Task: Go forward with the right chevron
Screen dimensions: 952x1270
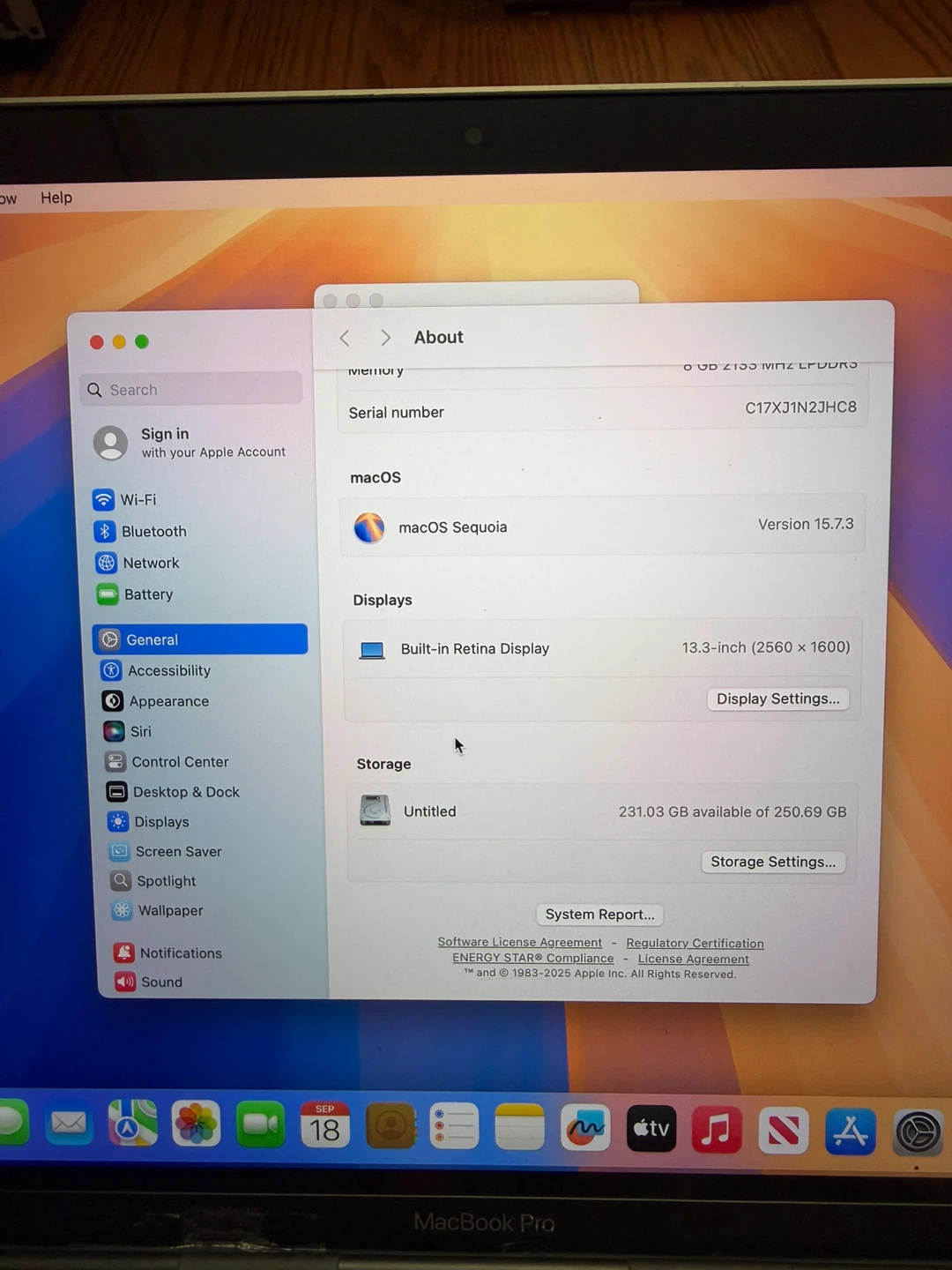Action: coord(385,338)
